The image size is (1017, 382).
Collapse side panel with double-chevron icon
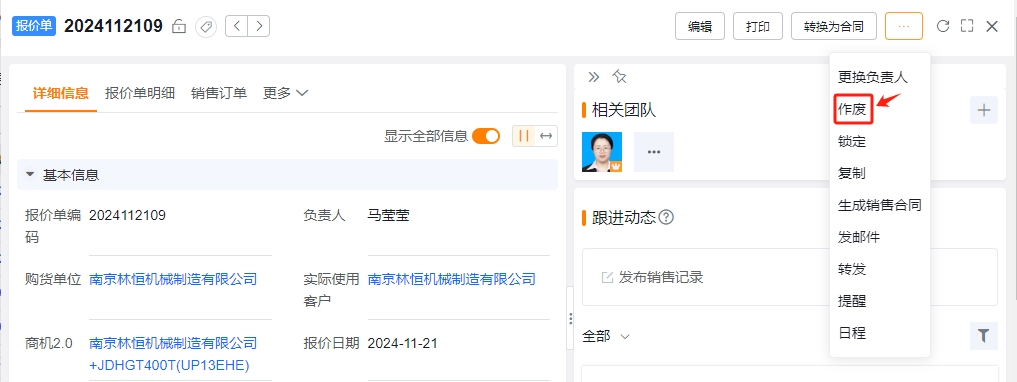tap(593, 77)
